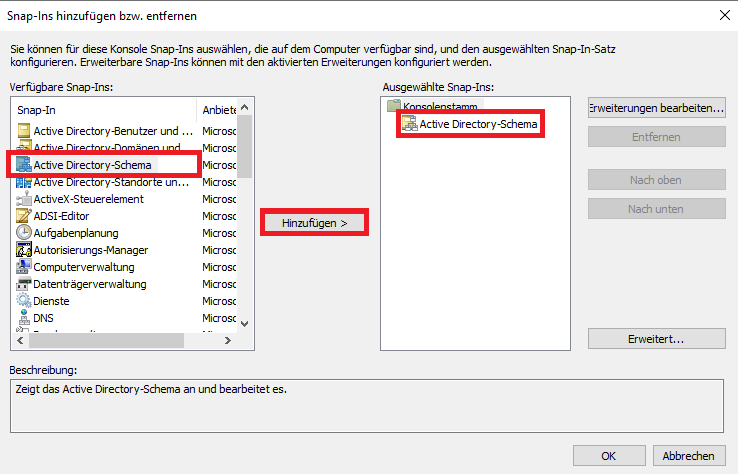This screenshot has height=474, width=738.
Task: Click the ADSI-Editor icon
Action: coord(24,216)
